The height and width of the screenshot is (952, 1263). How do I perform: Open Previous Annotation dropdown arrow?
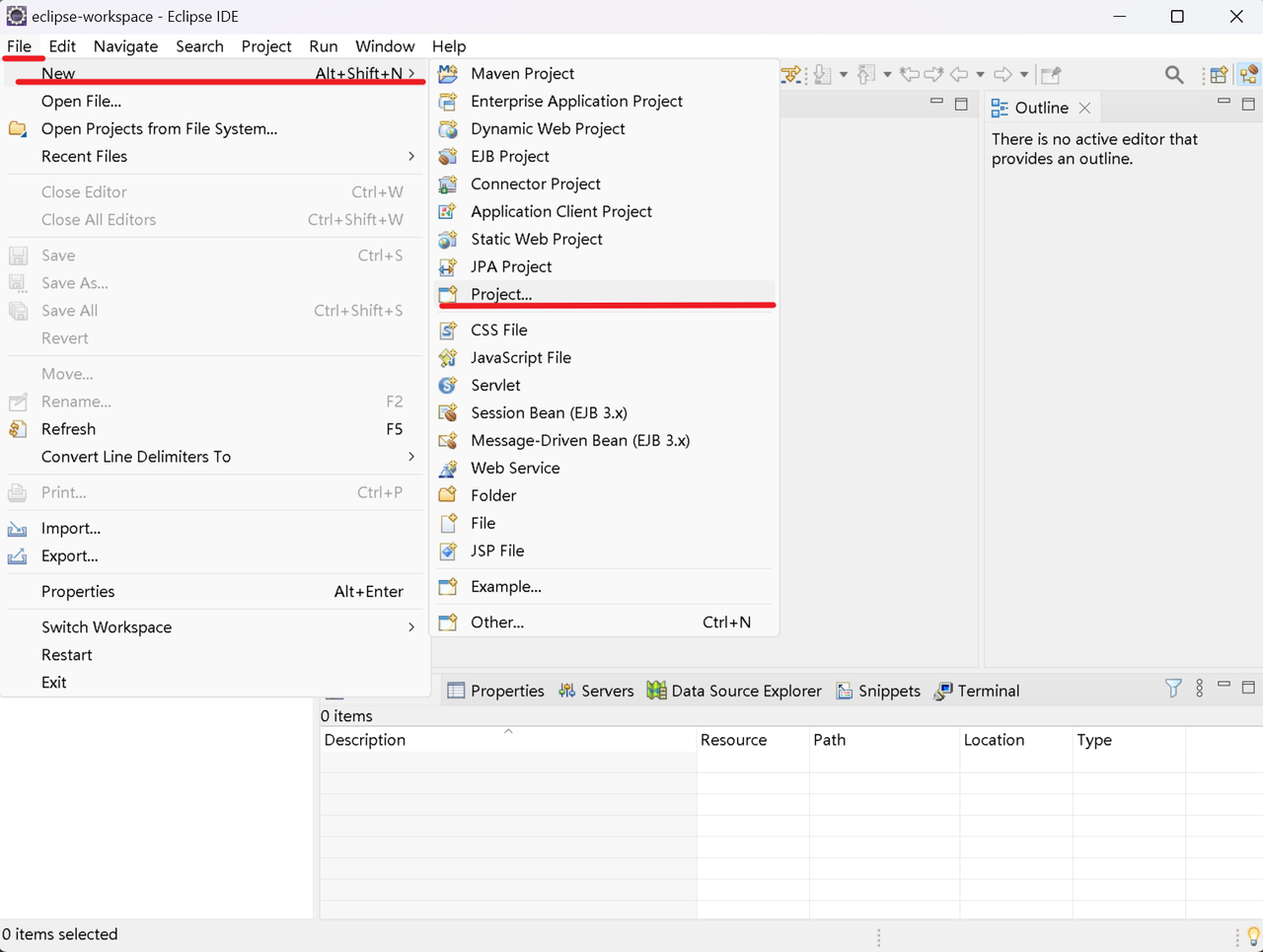point(887,74)
